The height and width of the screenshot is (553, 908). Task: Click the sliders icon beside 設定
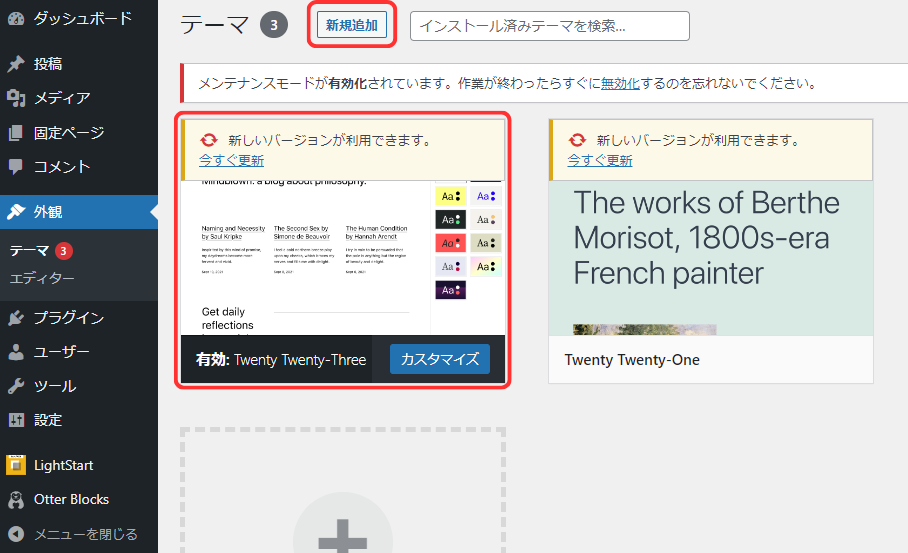click(16, 420)
